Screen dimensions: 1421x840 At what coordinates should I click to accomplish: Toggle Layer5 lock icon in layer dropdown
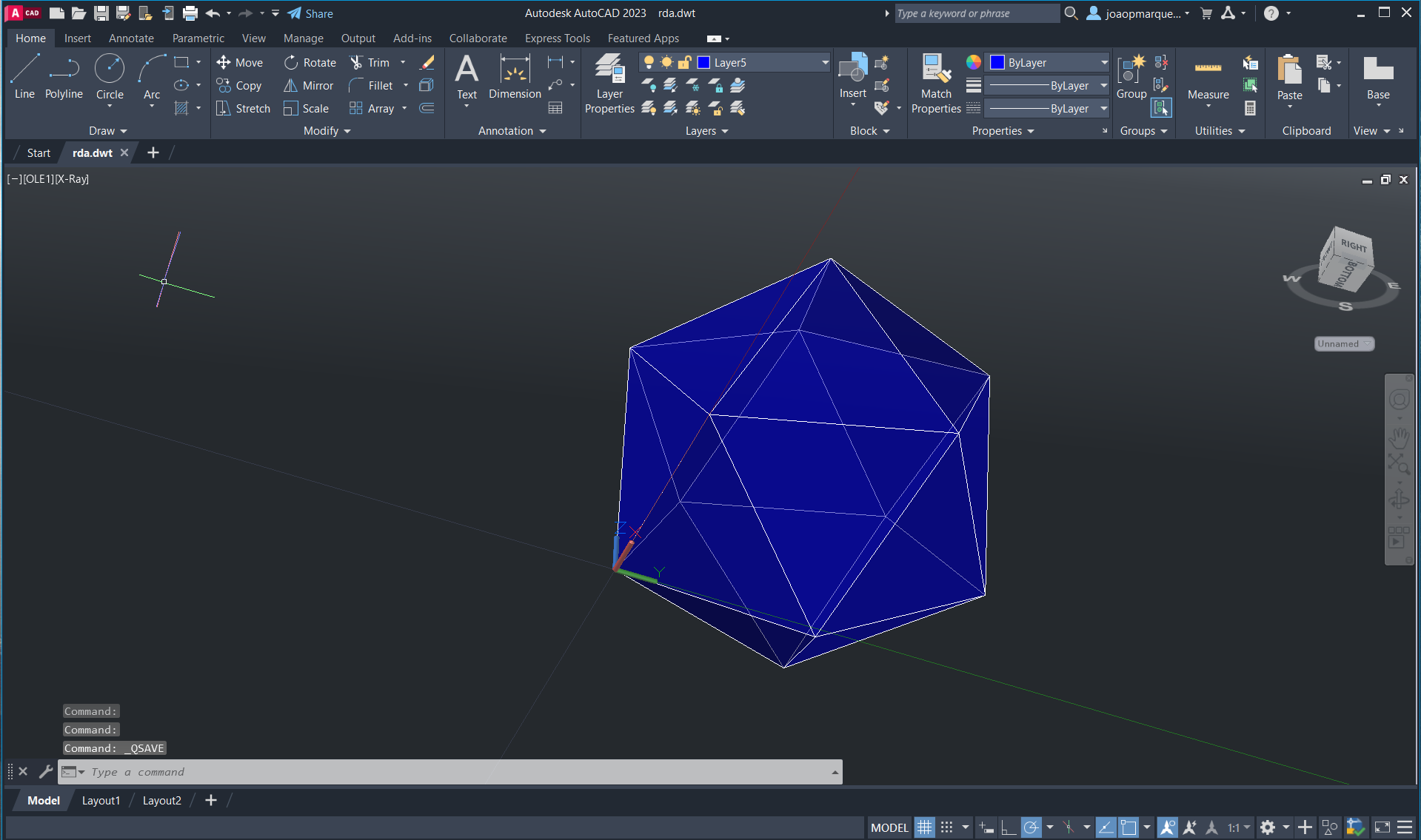coord(685,63)
